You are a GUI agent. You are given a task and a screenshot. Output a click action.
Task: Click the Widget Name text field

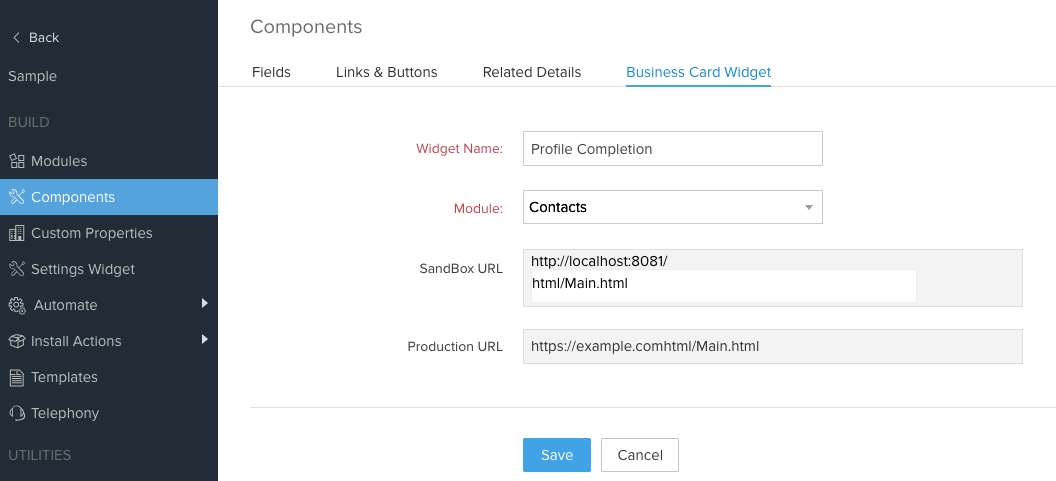[x=672, y=149]
